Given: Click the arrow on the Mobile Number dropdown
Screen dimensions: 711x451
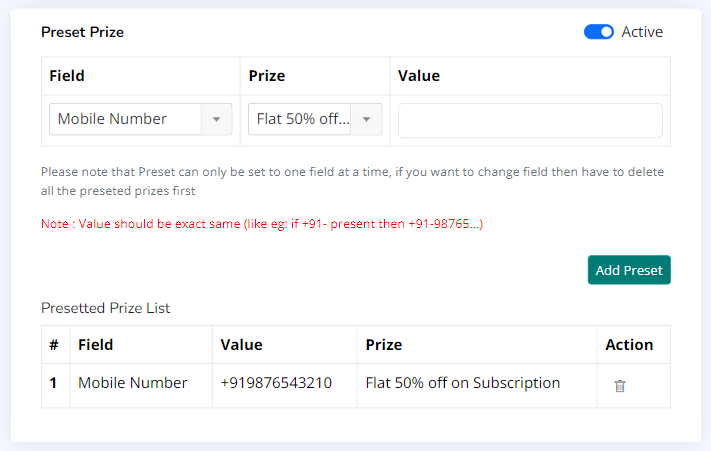Looking at the screenshot, I should pyautogui.click(x=216, y=119).
